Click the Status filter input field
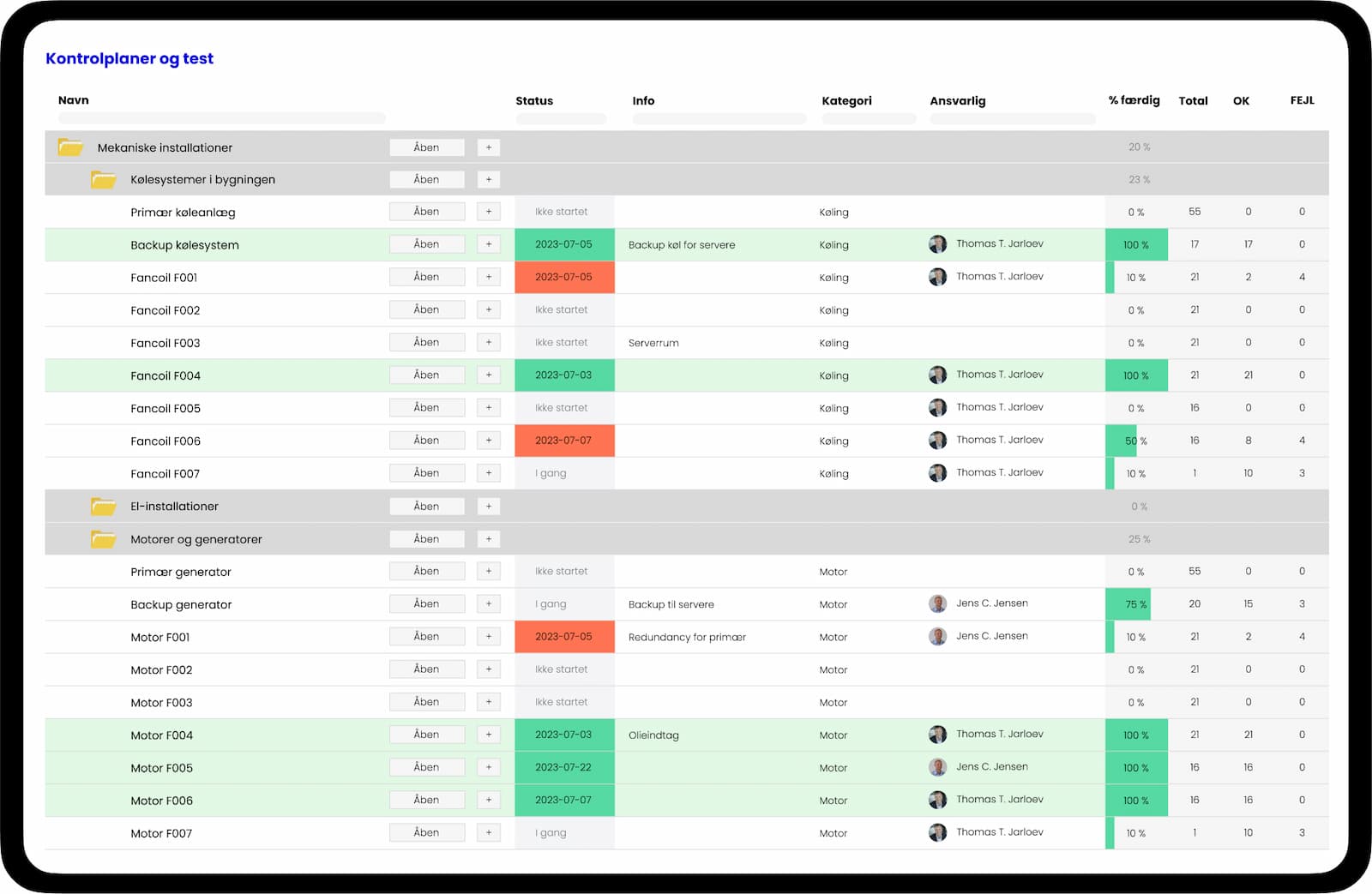This screenshot has width=1372, height=894. [561, 118]
